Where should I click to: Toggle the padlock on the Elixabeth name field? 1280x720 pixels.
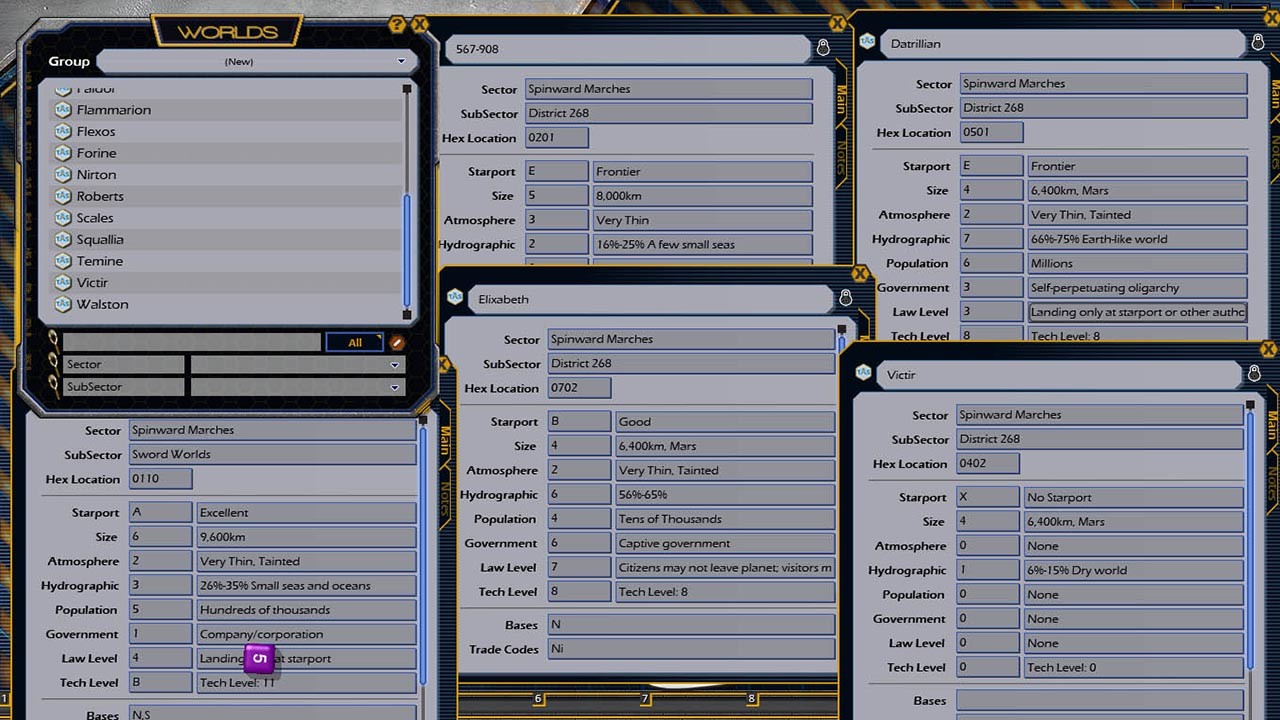[845, 297]
